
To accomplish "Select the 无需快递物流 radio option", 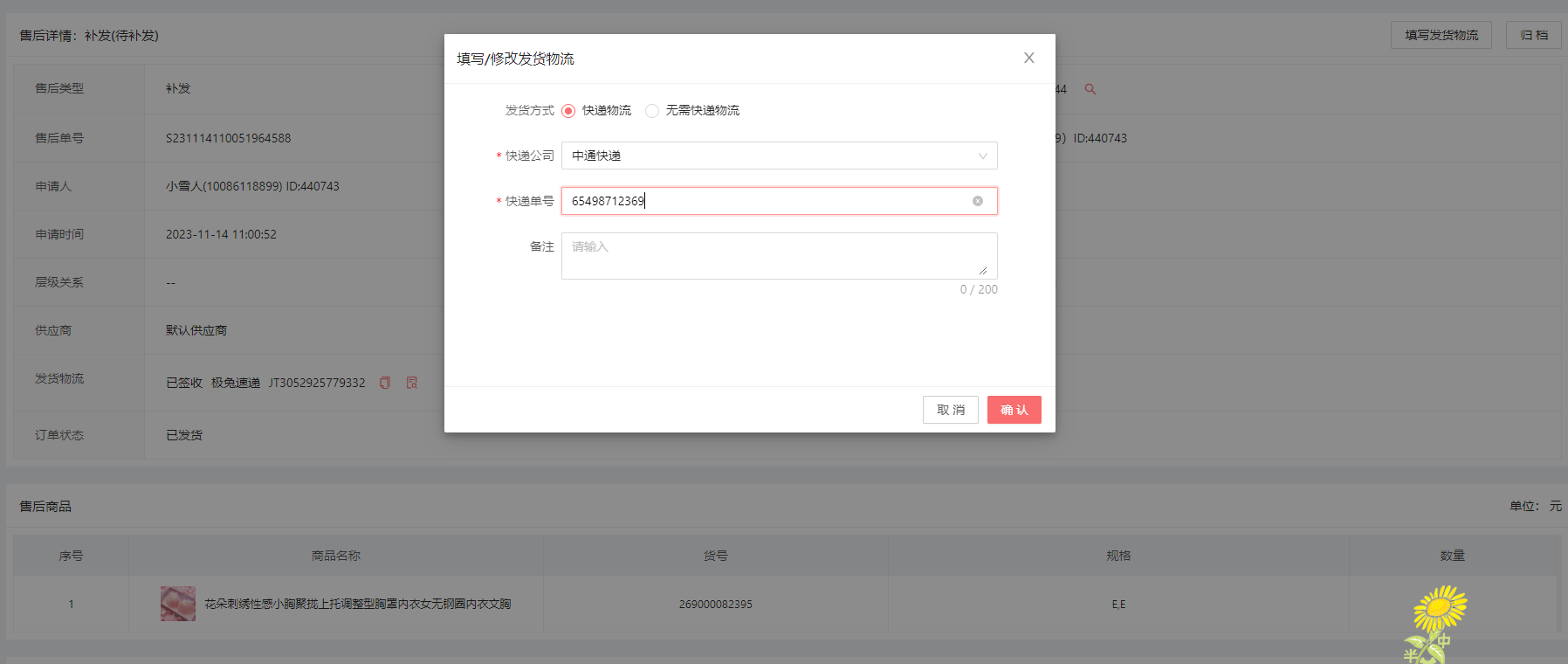I will click(652, 111).
